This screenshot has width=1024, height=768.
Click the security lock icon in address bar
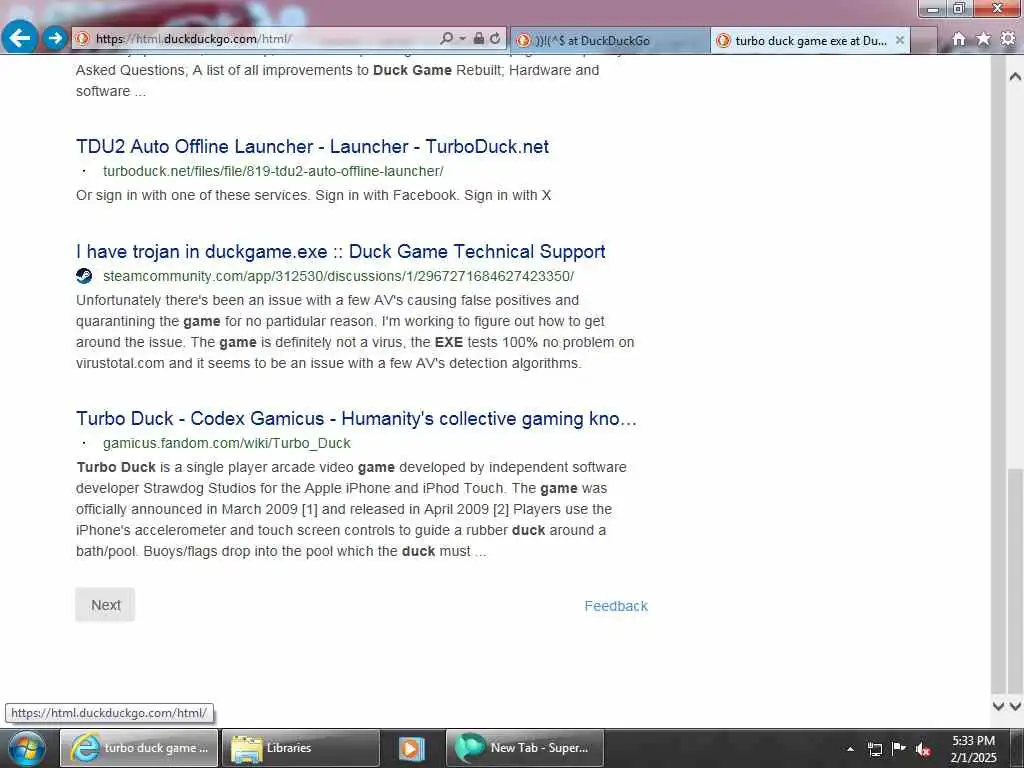[x=479, y=39]
